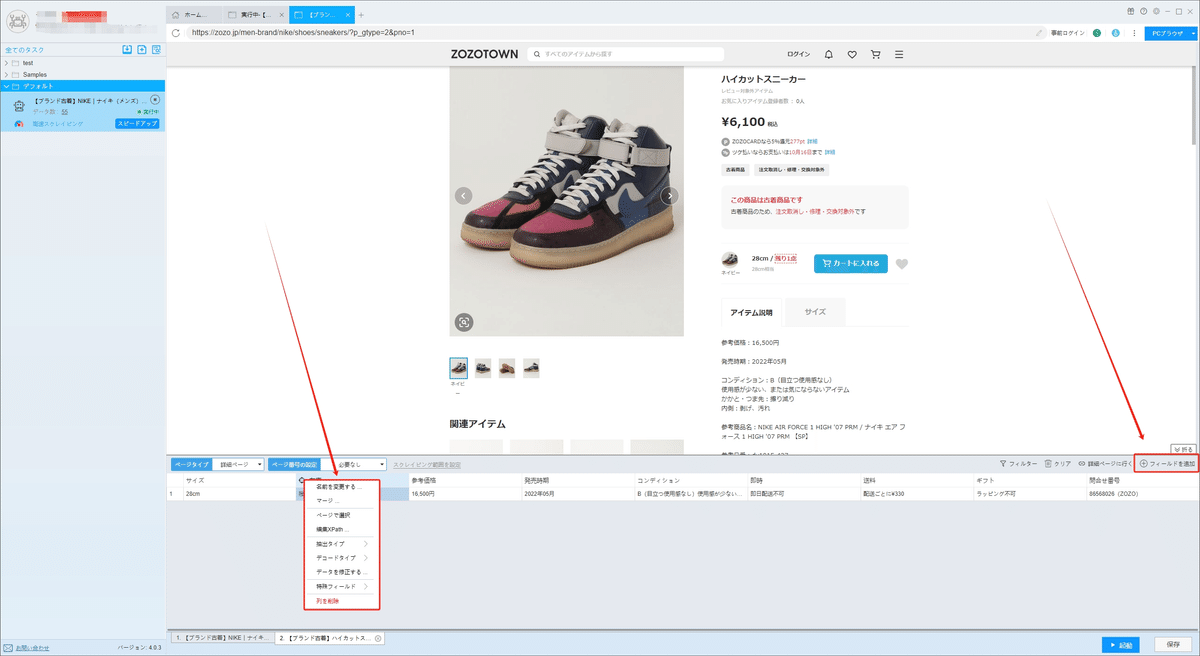
Task: Switch to the サイズ tab on the product page
Action: 815,312
